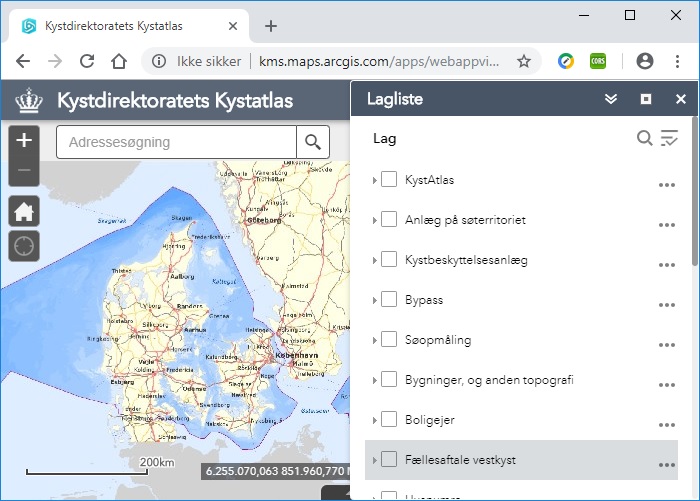The width and height of the screenshot is (700, 501).
Task: Open more options for the Søopmåling layer
Action: click(667, 345)
